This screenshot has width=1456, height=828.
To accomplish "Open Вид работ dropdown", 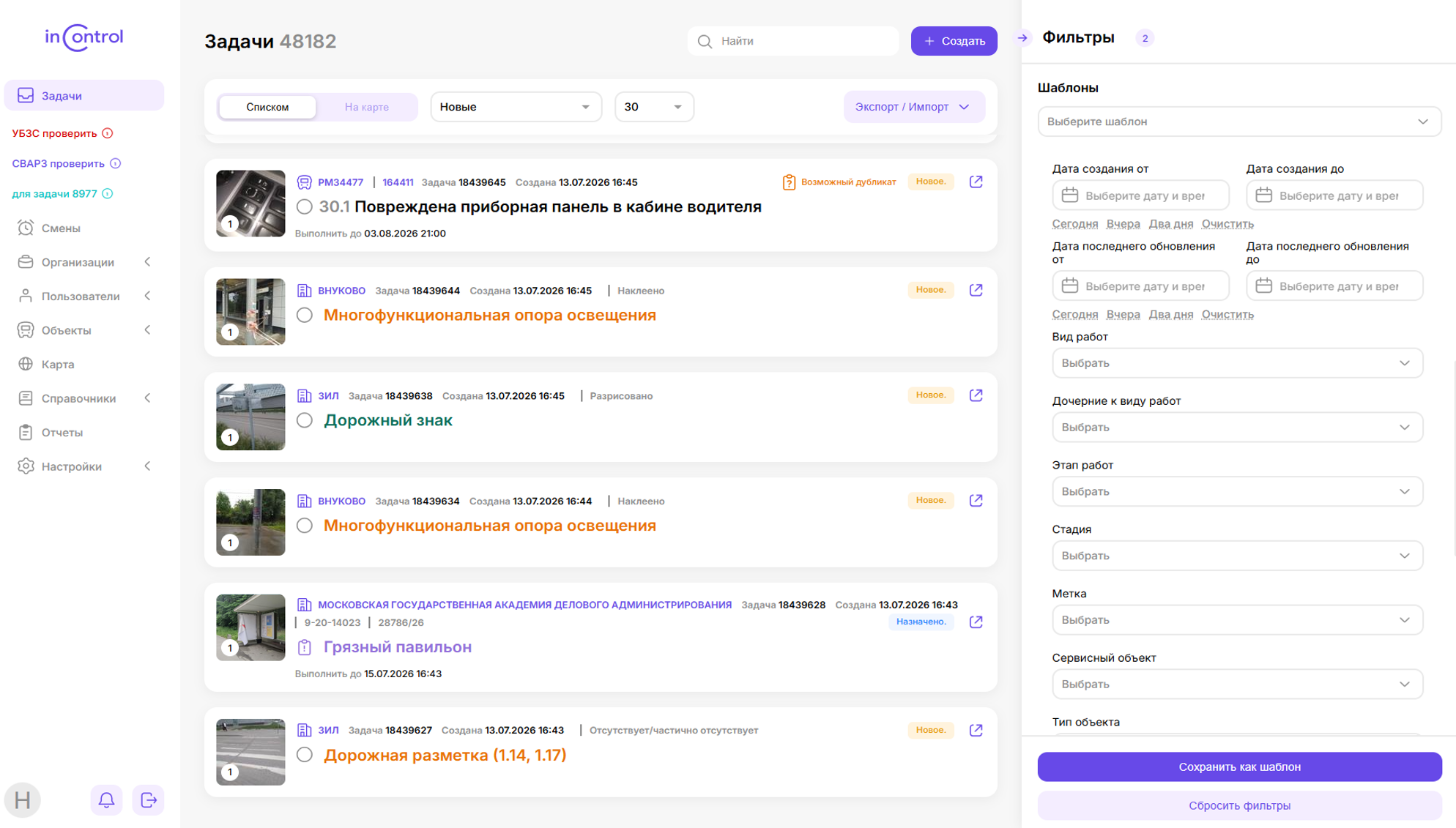I will click(x=1237, y=363).
